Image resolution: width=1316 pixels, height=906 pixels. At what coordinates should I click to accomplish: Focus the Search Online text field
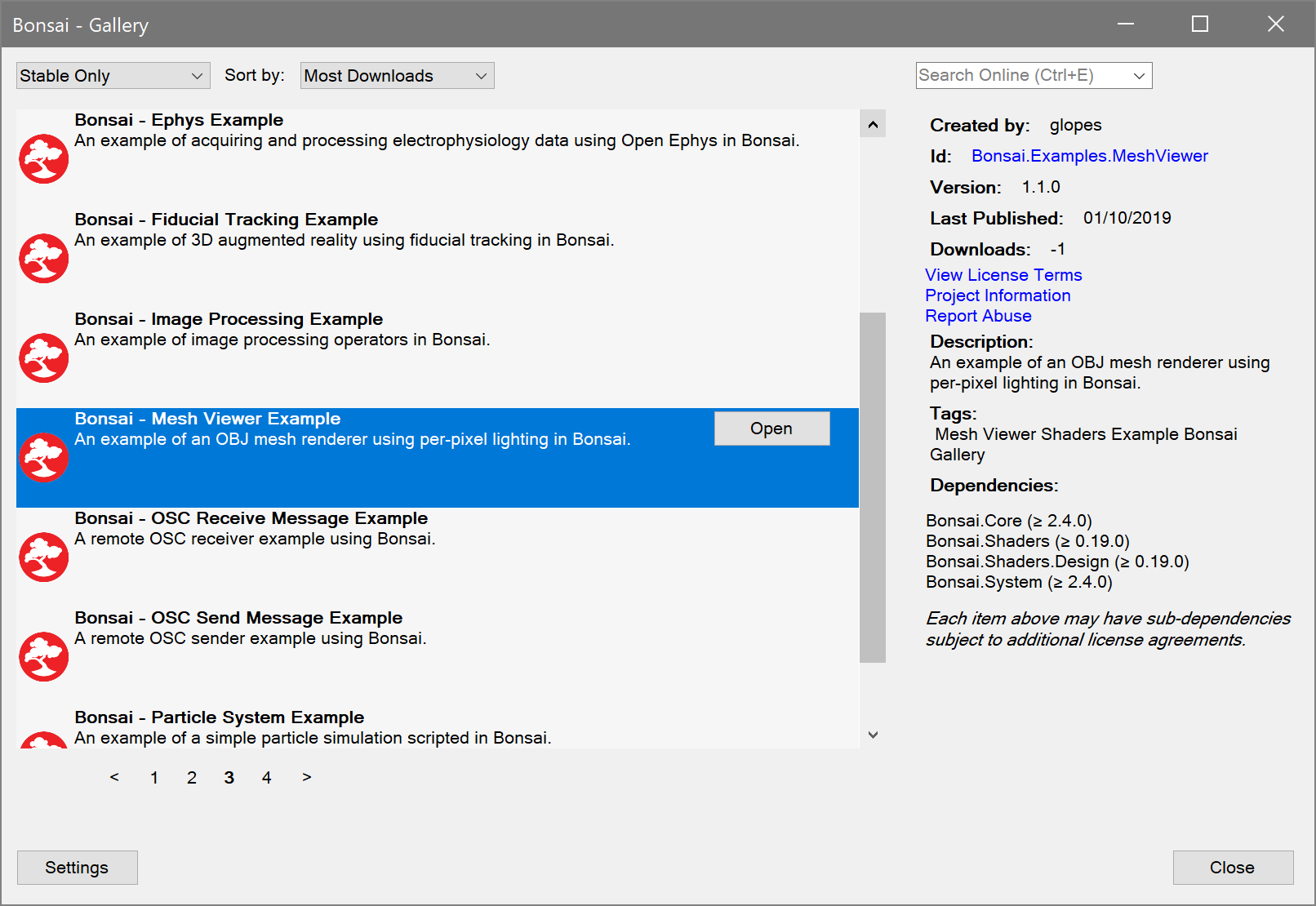[1022, 76]
